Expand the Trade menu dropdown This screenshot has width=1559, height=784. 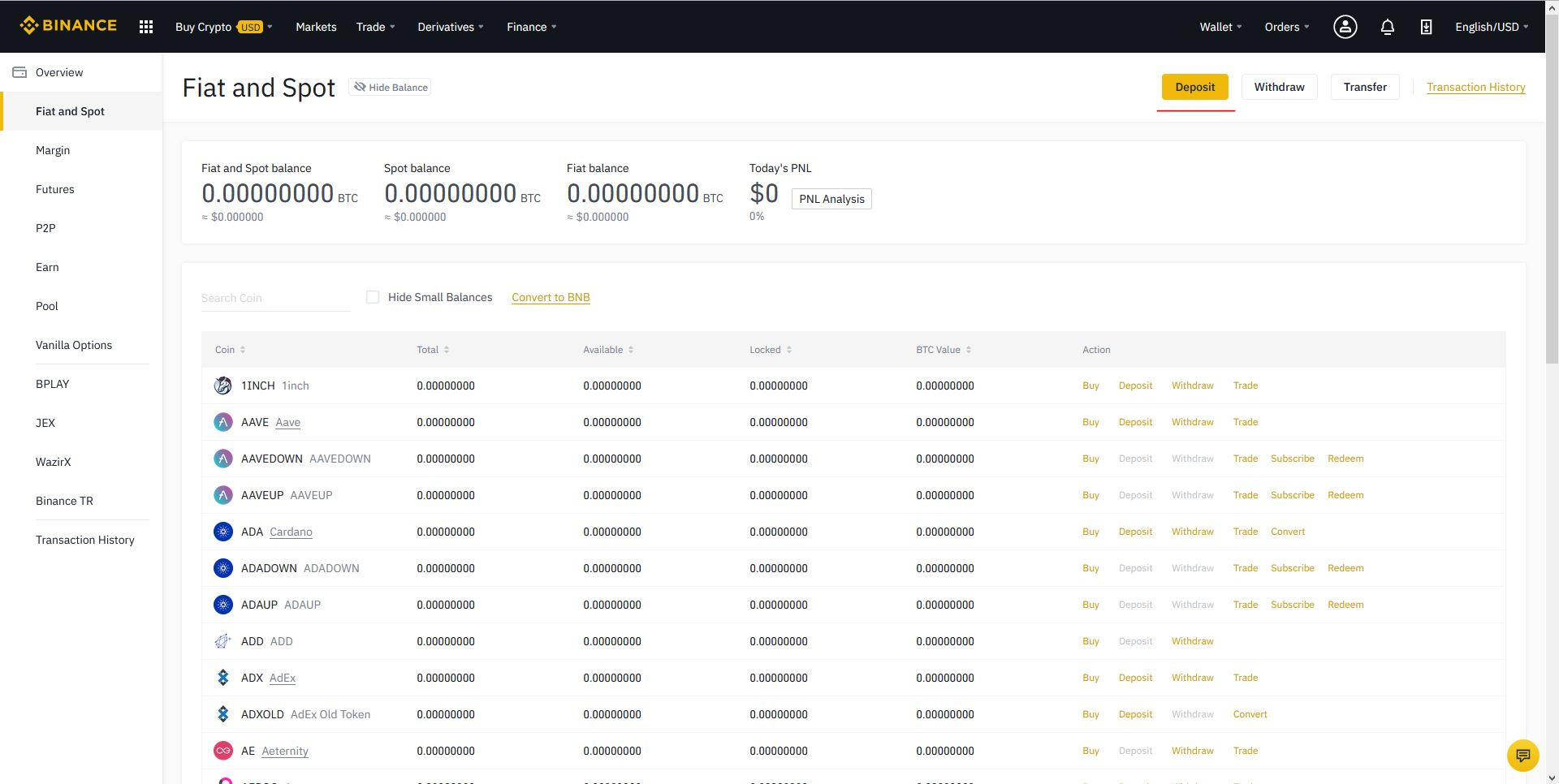click(x=376, y=27)
